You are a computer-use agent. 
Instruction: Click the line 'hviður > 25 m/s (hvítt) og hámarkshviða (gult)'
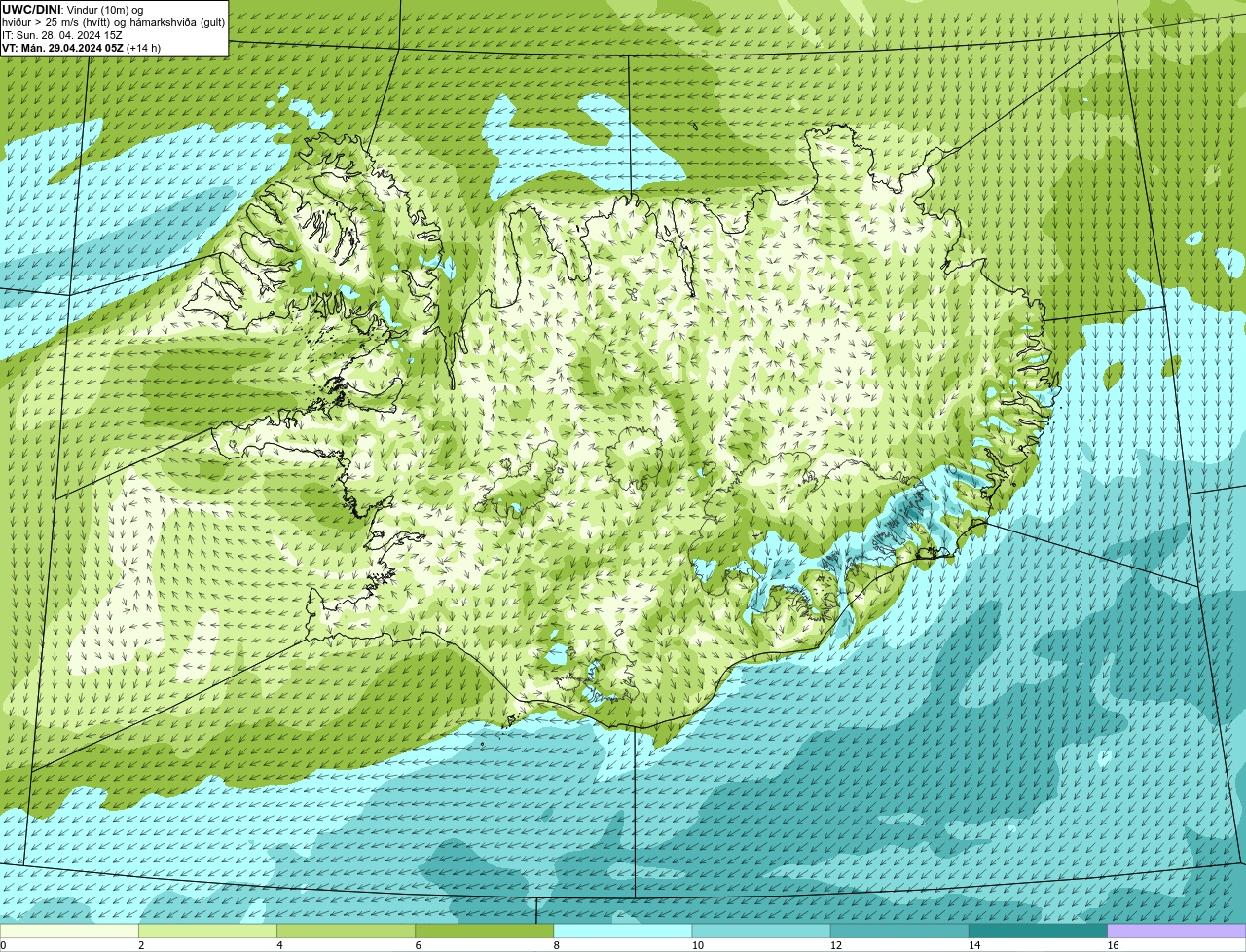pyautogui.click(x=113, y=22)
